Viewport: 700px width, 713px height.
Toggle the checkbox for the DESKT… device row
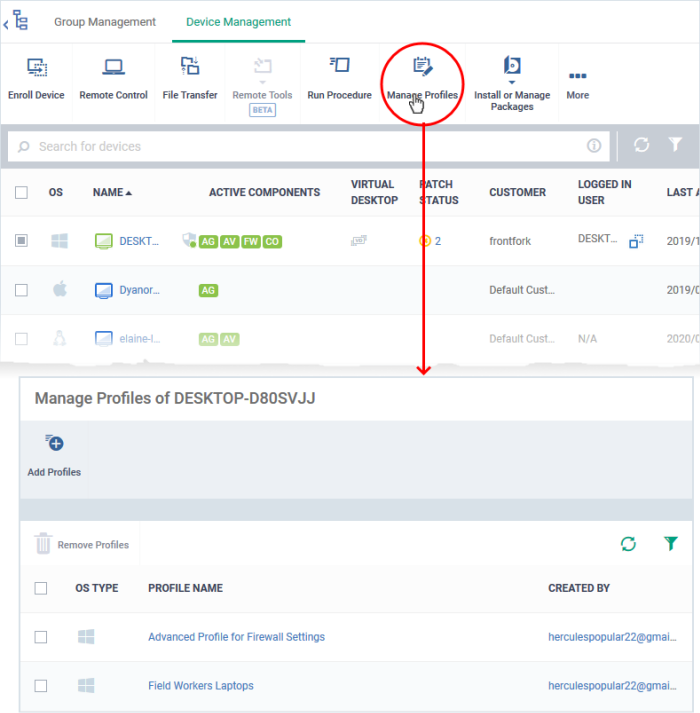tap(21, 241)
